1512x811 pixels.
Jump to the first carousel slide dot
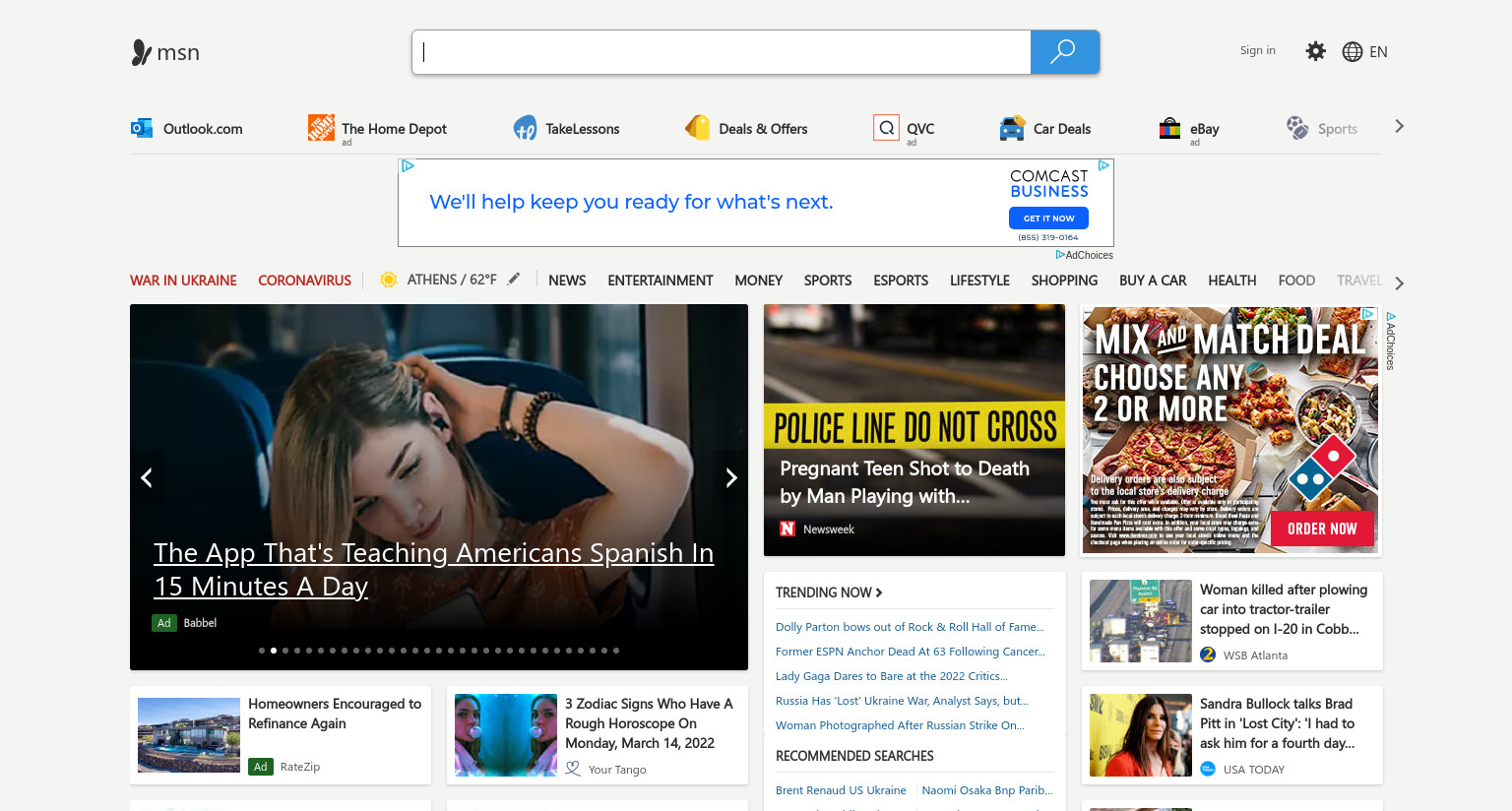(262, 651)
